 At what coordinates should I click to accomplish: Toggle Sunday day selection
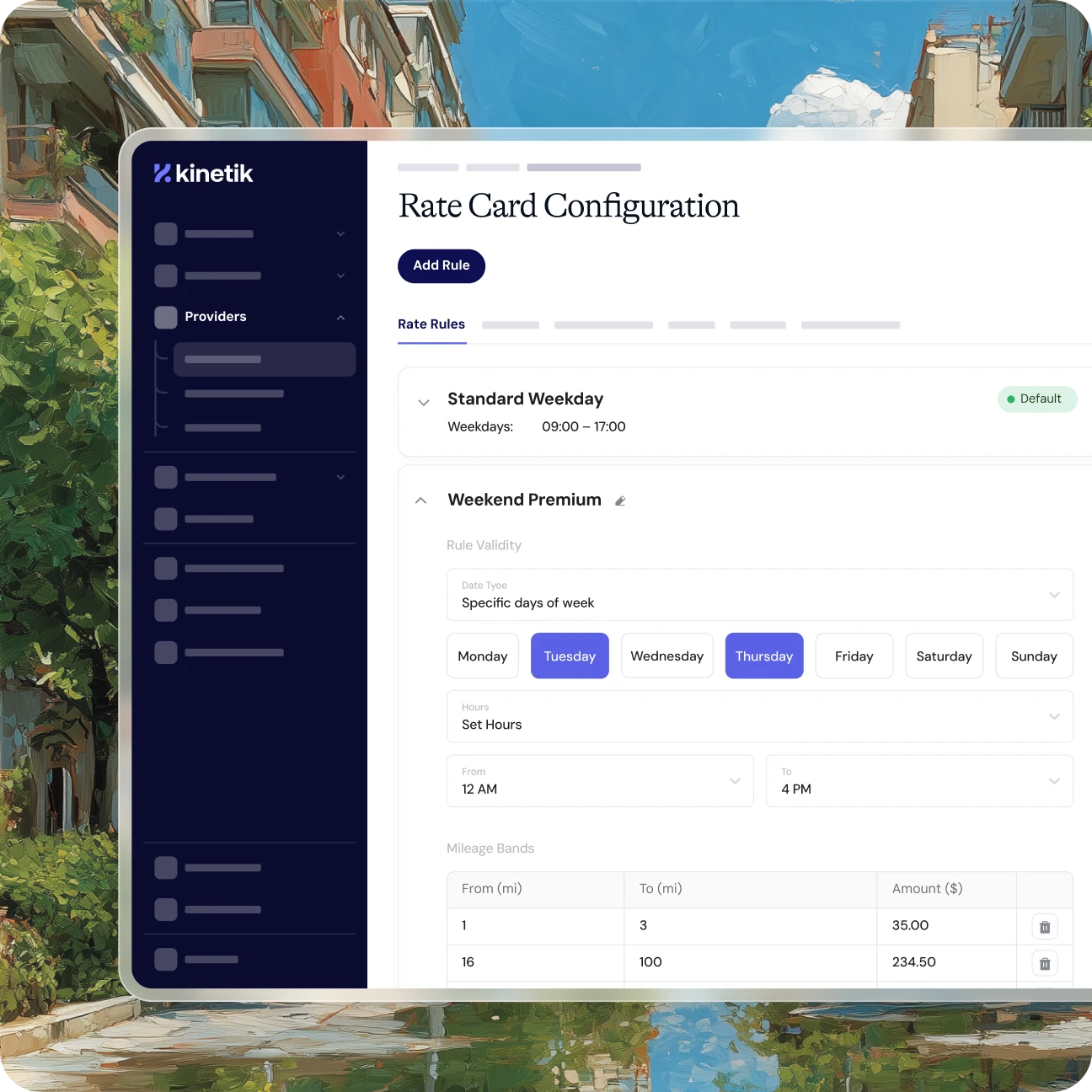[1034, 656]
